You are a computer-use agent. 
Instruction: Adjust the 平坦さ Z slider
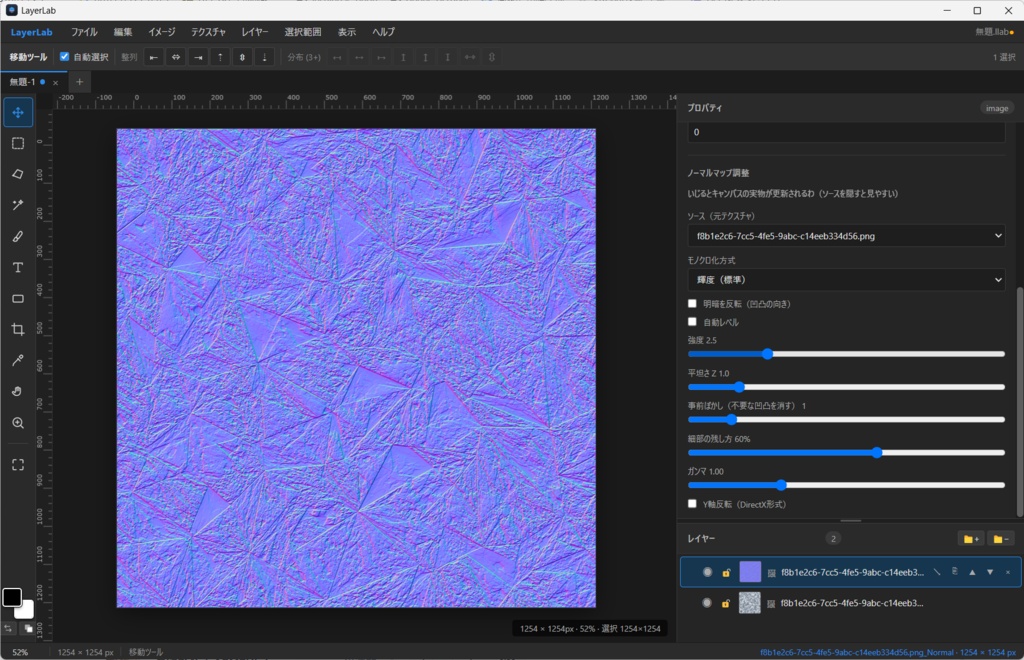pyautogui.click(x=846, y=387)
